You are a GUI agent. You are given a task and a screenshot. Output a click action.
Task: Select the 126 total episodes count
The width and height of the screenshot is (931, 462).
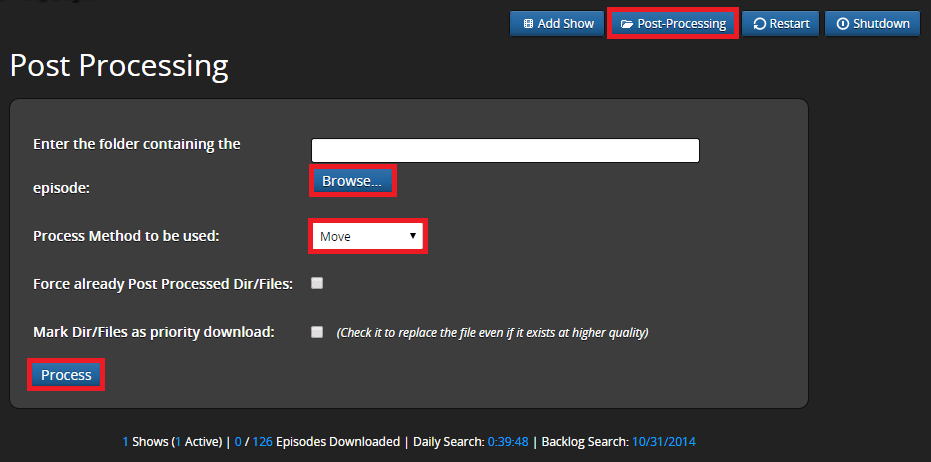pos(262,441)
